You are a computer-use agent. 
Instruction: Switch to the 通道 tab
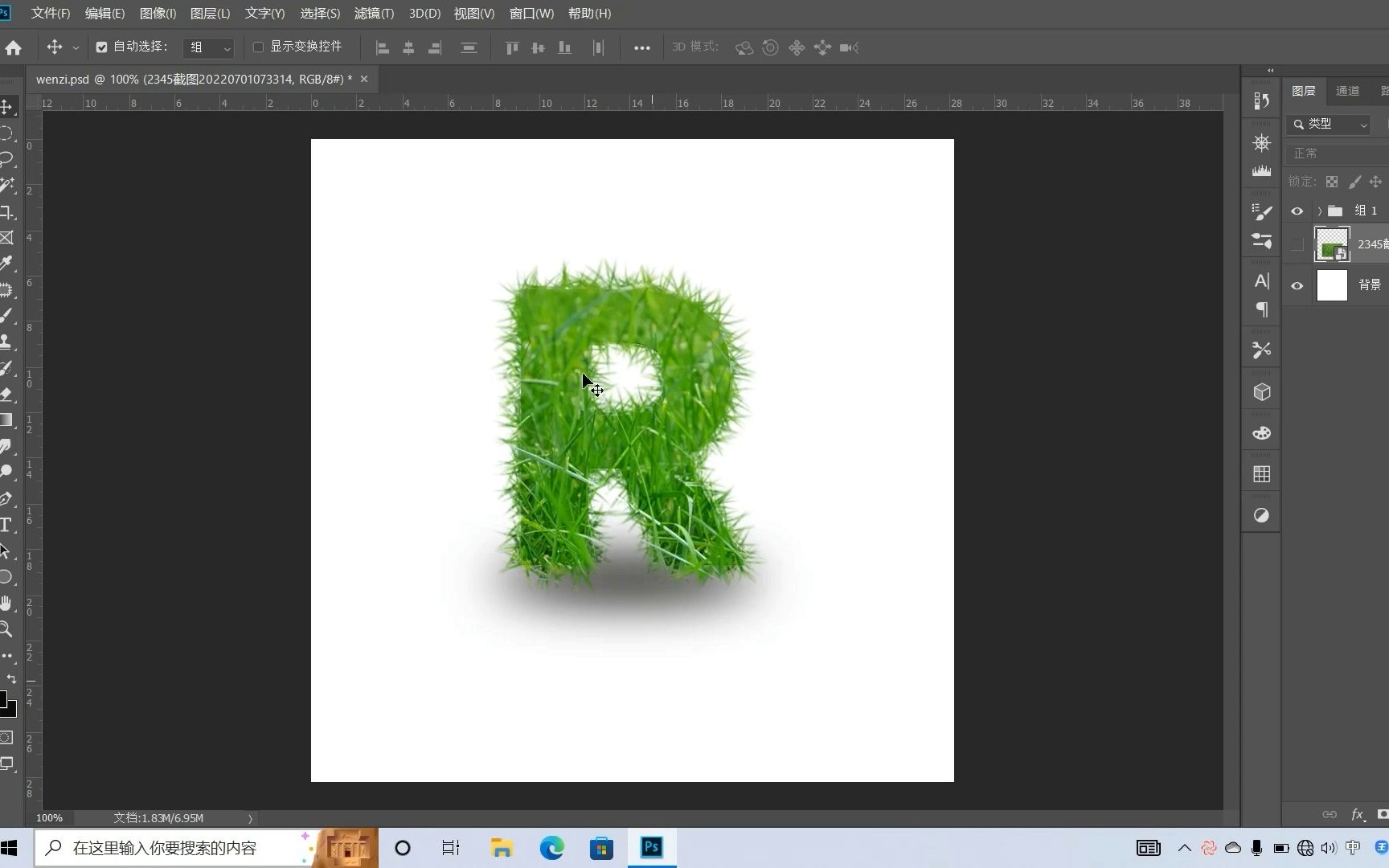pyautogui.click(x=1349, y=91)
